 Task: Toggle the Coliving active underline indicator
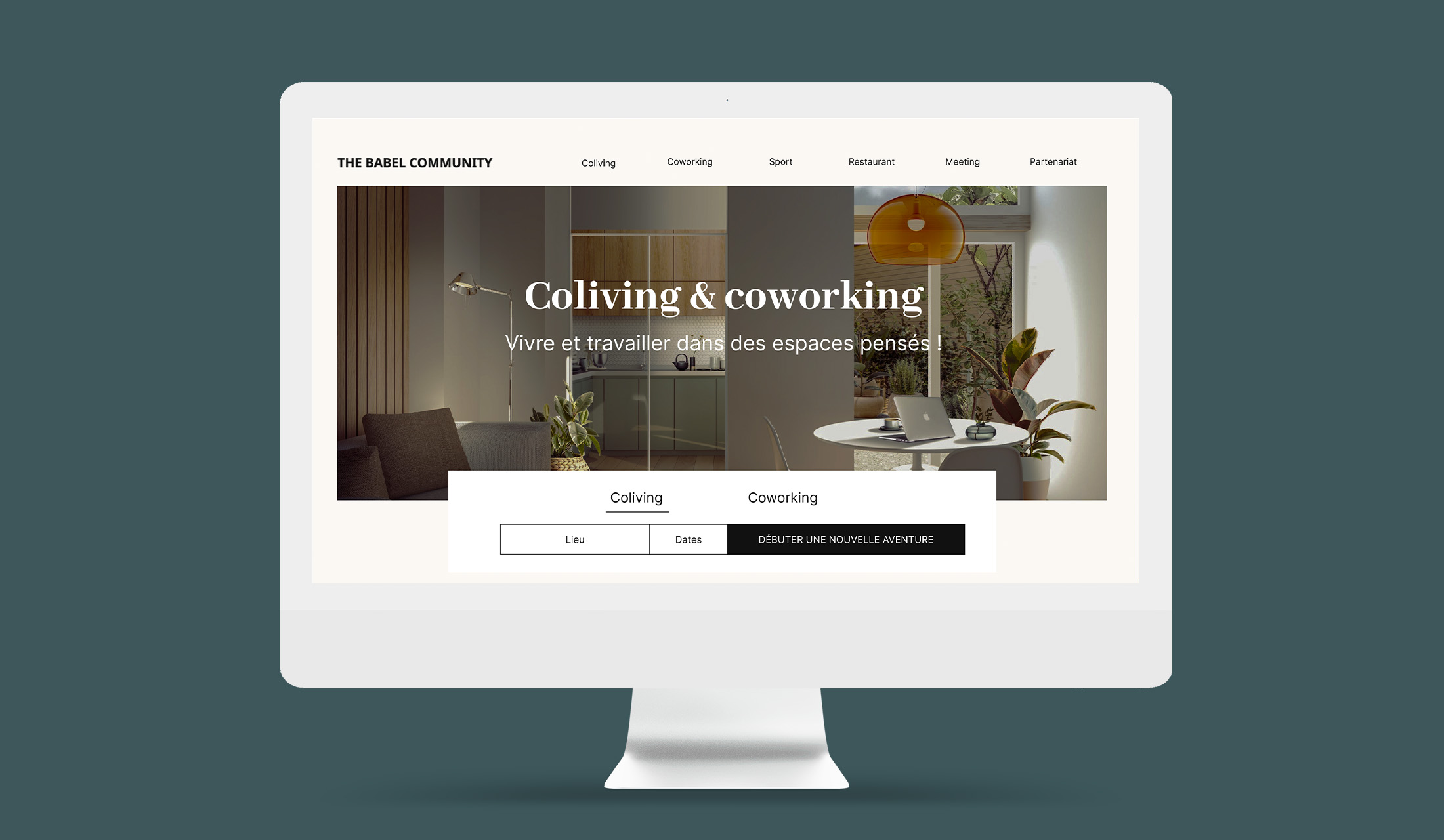point(636,511)
